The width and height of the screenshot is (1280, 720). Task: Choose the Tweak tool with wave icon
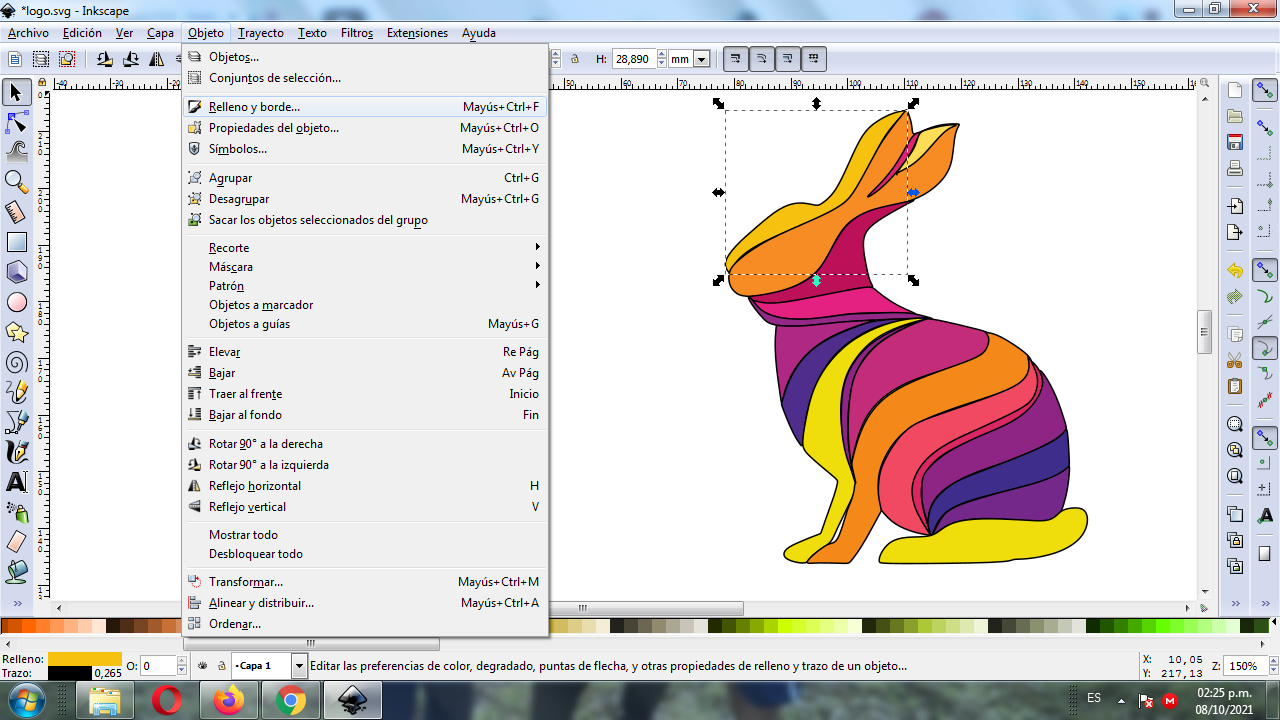pos(16,152)
